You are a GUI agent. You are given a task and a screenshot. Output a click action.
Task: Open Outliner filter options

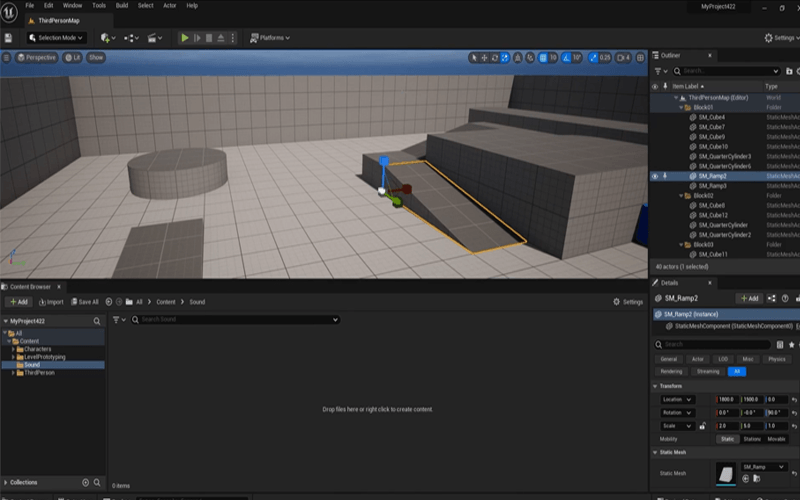[661, 71]
